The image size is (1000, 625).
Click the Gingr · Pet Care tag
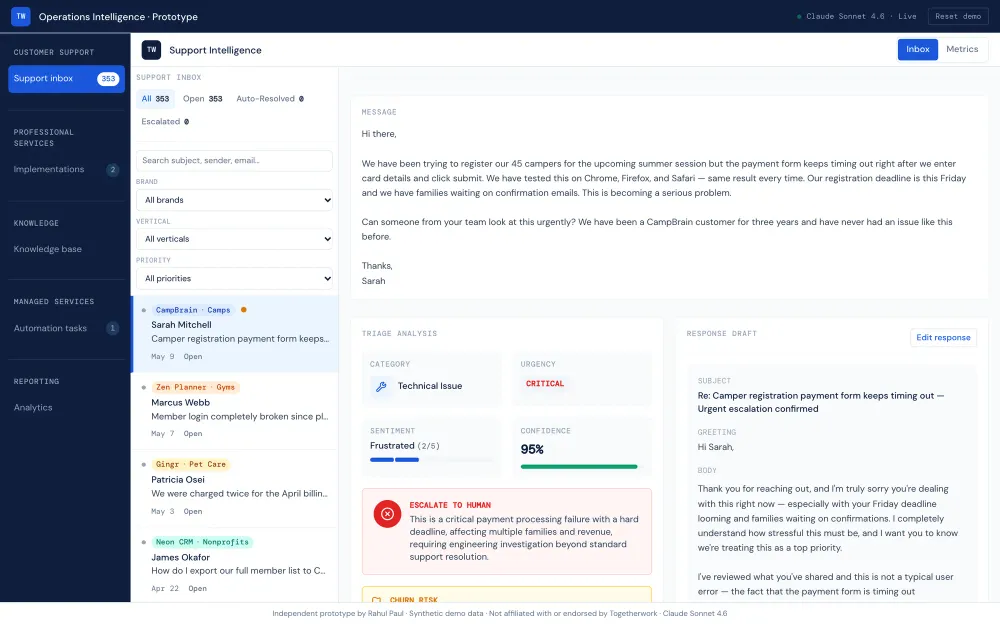pyautogui.click(x=191, y=464)
